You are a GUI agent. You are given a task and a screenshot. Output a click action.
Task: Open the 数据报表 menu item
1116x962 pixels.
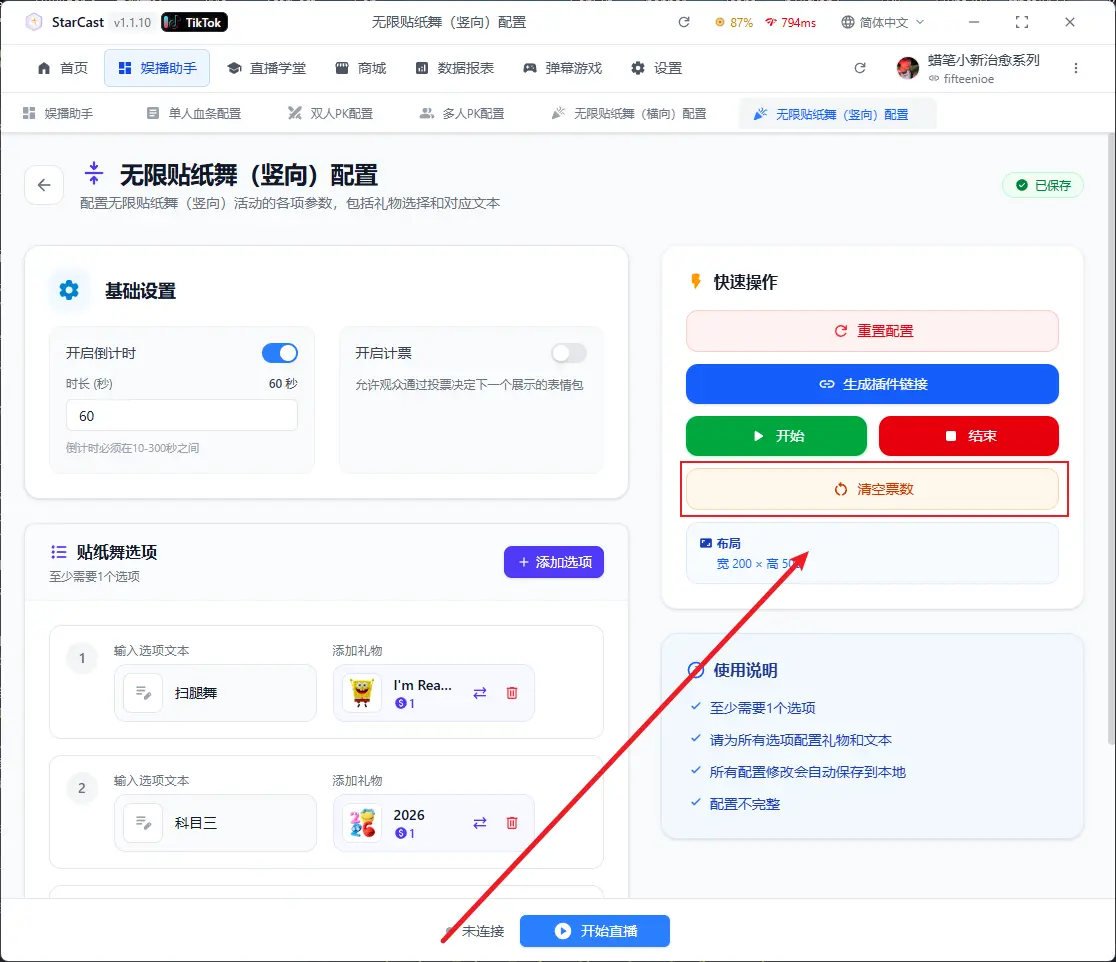coord(455,68)
